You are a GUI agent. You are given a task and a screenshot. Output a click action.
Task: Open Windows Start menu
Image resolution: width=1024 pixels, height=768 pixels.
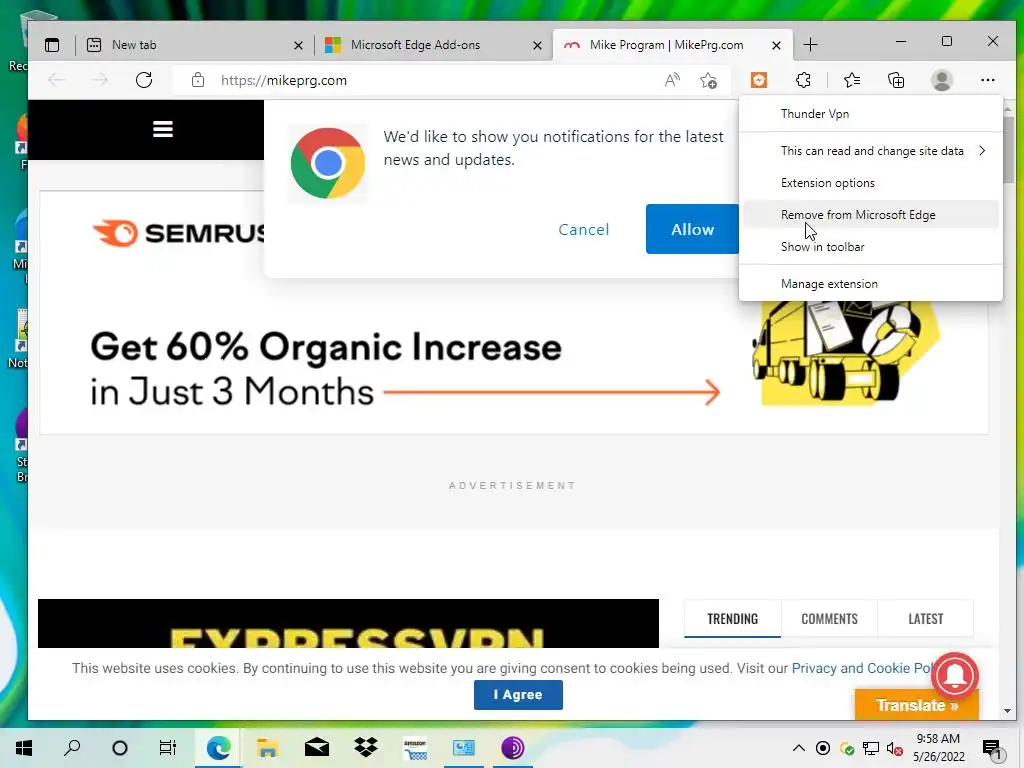pyautogui.click(x=24, y=748)
